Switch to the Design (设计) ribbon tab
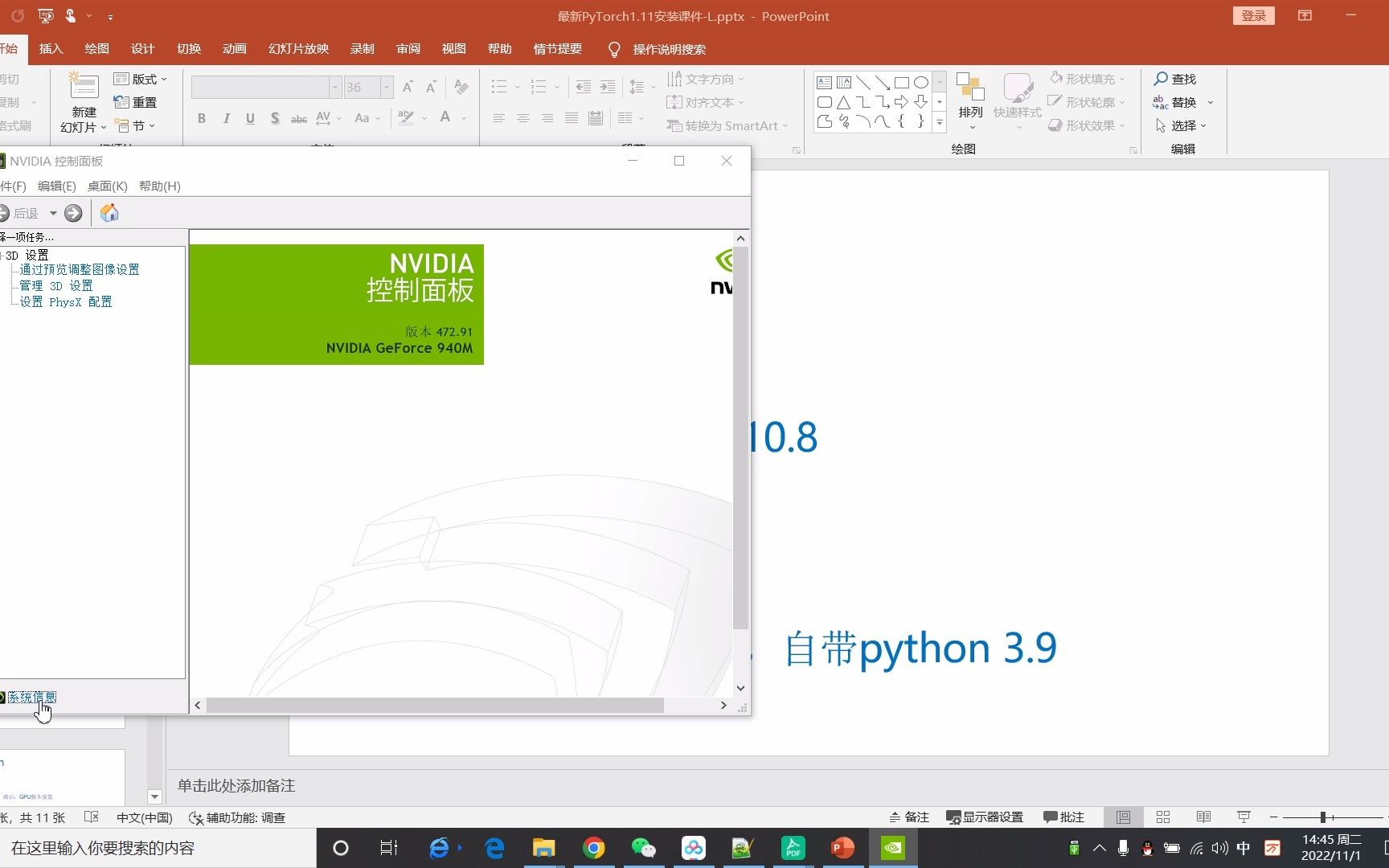Image resolution: width=1389 pixels, height=868 pixels. pos(142,49)
